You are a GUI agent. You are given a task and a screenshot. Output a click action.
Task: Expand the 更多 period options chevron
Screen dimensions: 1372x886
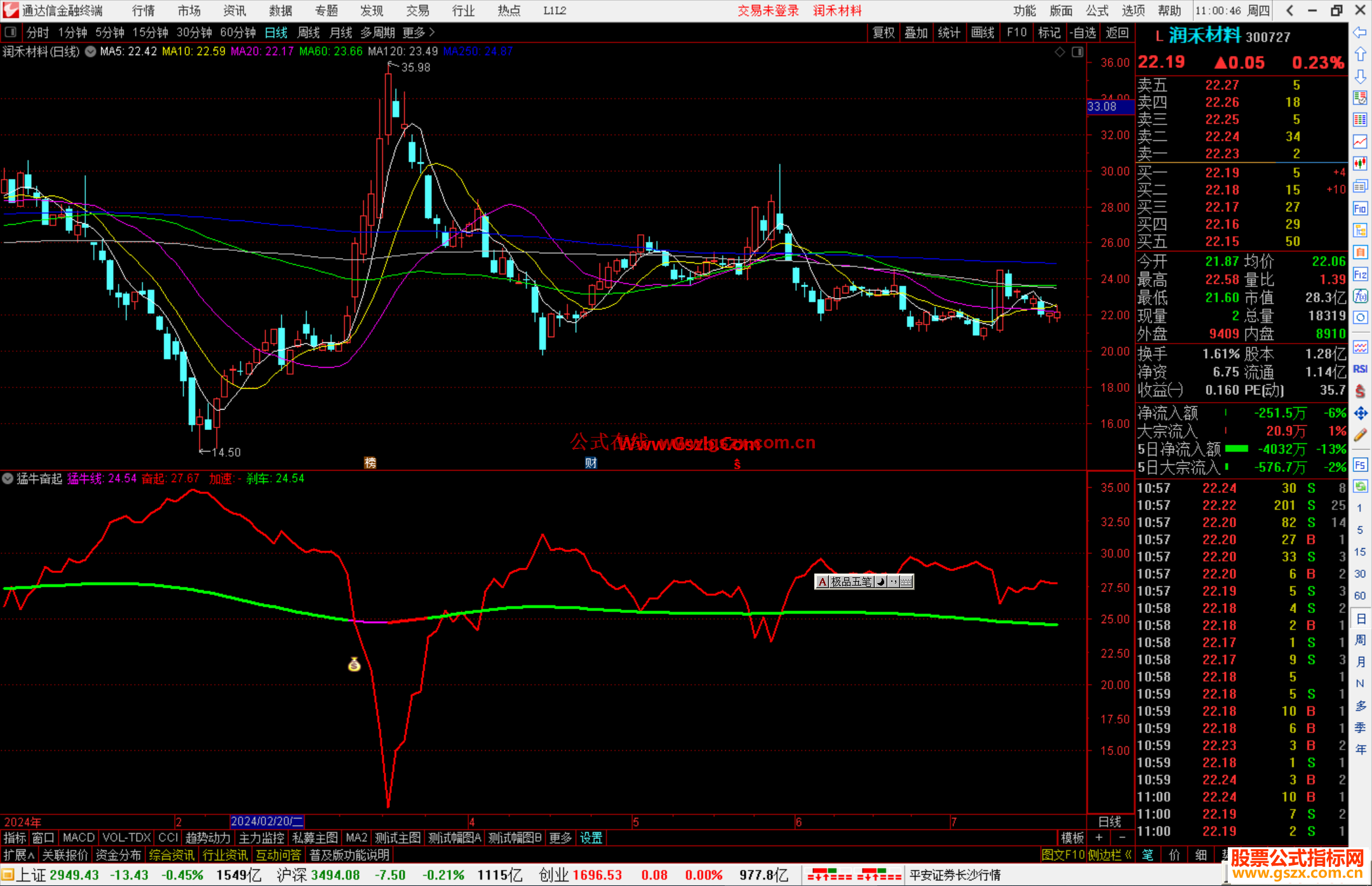pyautogui.click(x=433, y=32)
